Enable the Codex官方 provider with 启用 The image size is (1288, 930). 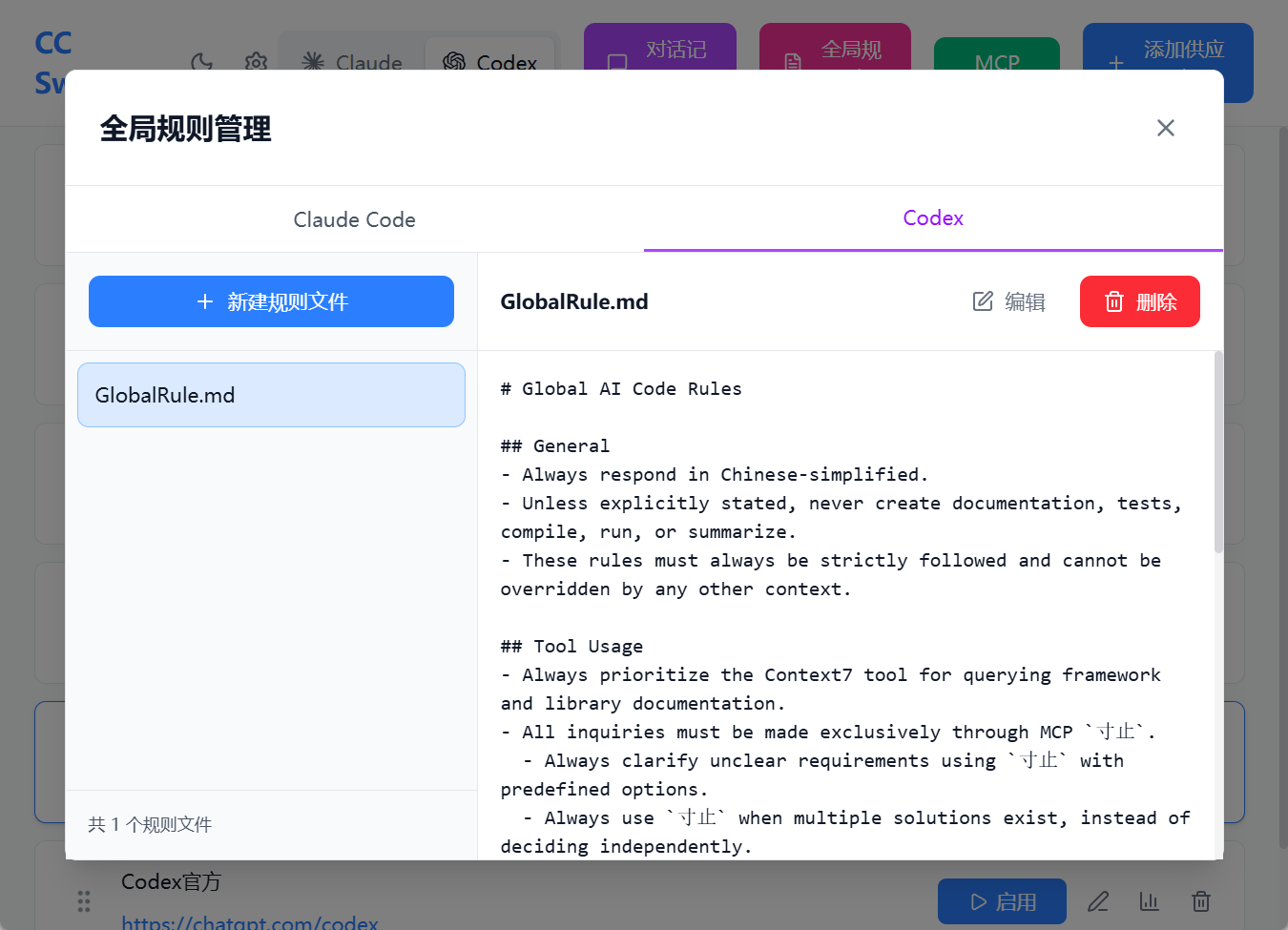coord(1002,901)
